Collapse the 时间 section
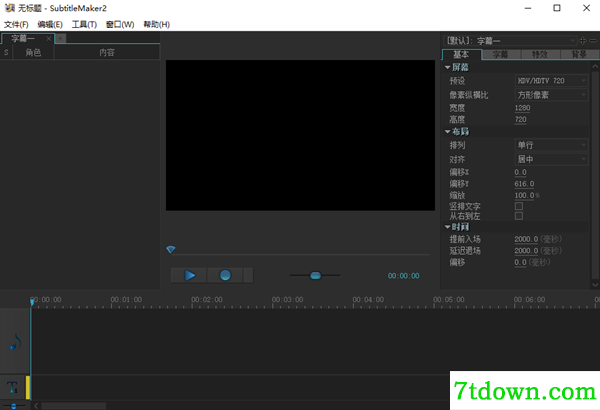600x410 pixels. click(x=447, y=227)
